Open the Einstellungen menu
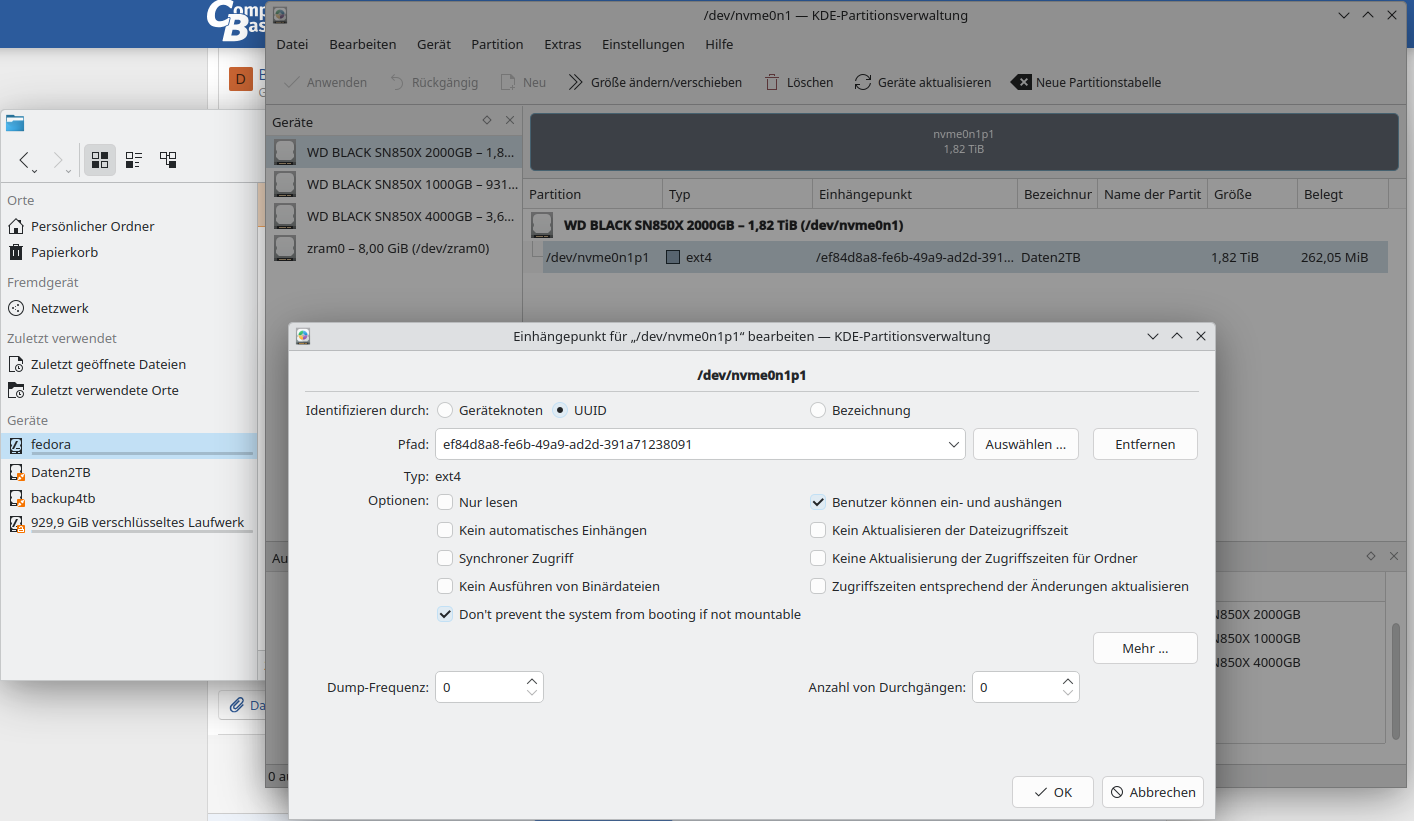This screenshot has width=1414, height=821. click(x=643, y=44)
